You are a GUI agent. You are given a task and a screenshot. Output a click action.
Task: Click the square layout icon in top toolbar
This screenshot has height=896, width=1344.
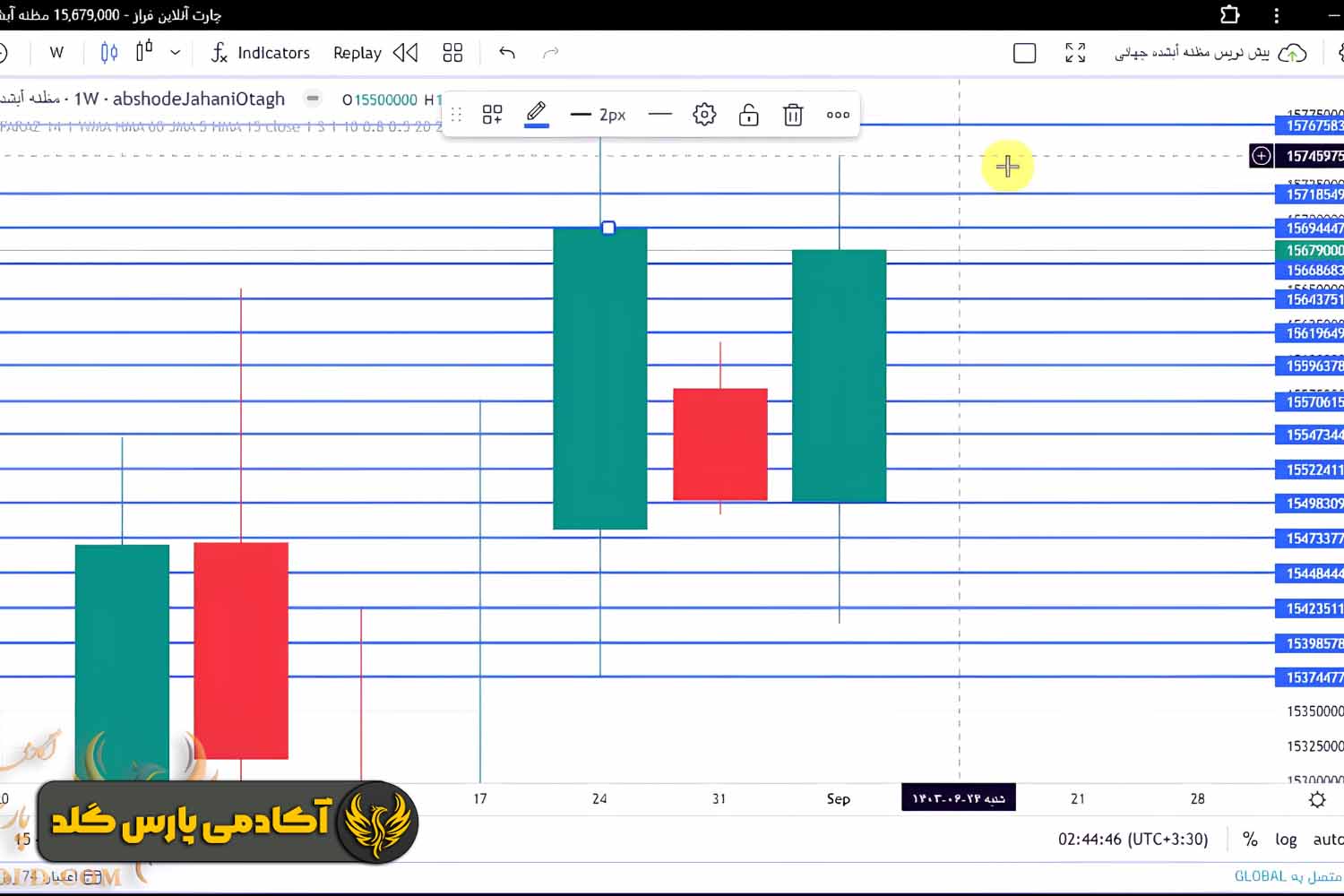(x=1024, y=53)
